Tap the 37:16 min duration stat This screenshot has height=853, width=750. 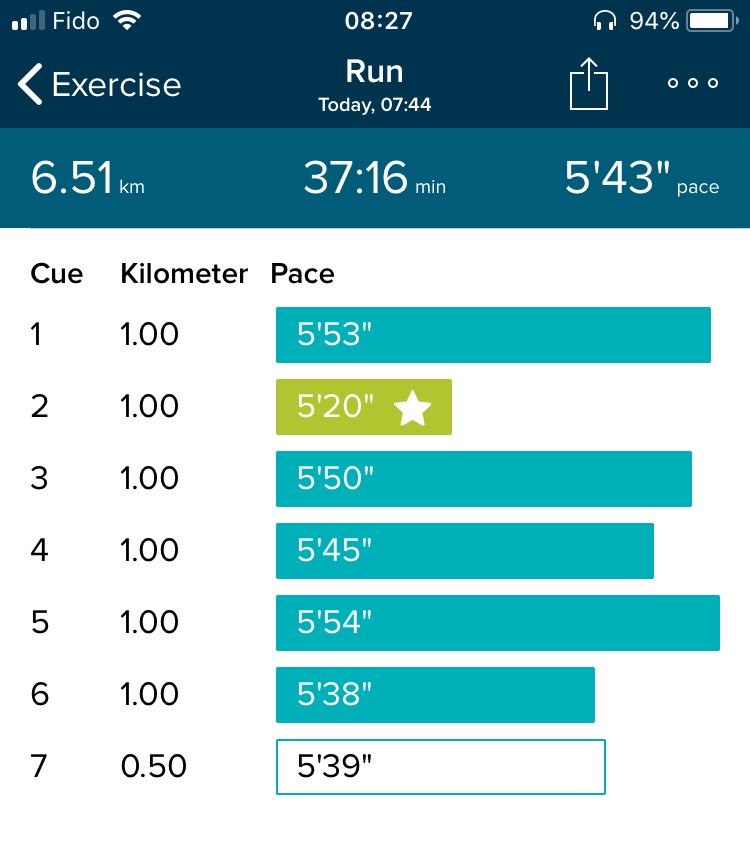click(374, 180)
